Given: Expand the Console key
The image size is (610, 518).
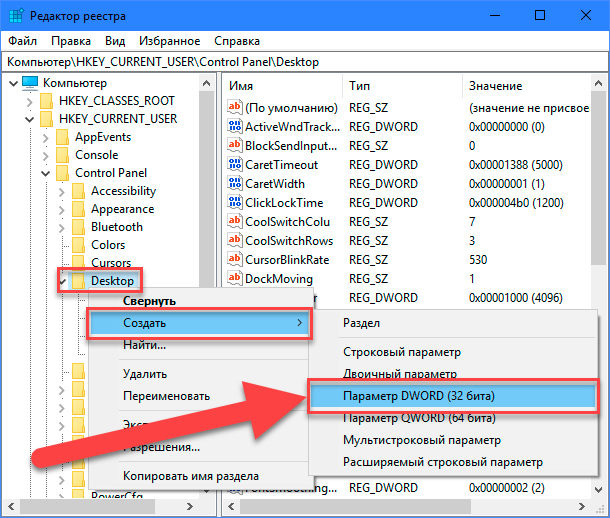Looking at the screenshot, I should click(46, 156).
